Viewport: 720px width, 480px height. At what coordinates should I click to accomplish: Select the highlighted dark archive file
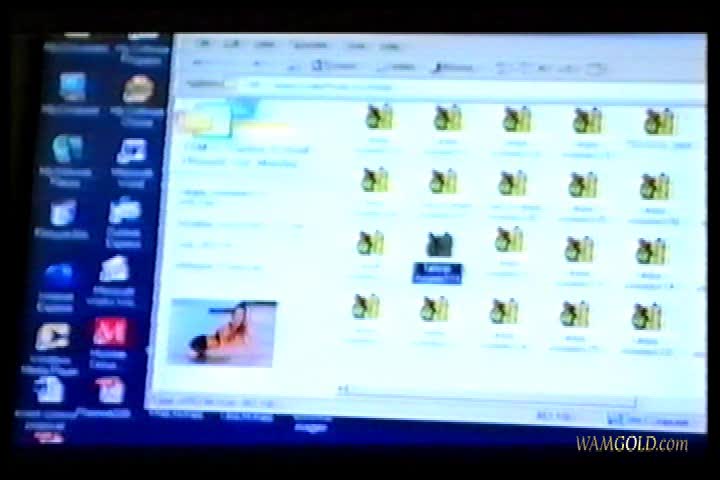tap(437, 247)
